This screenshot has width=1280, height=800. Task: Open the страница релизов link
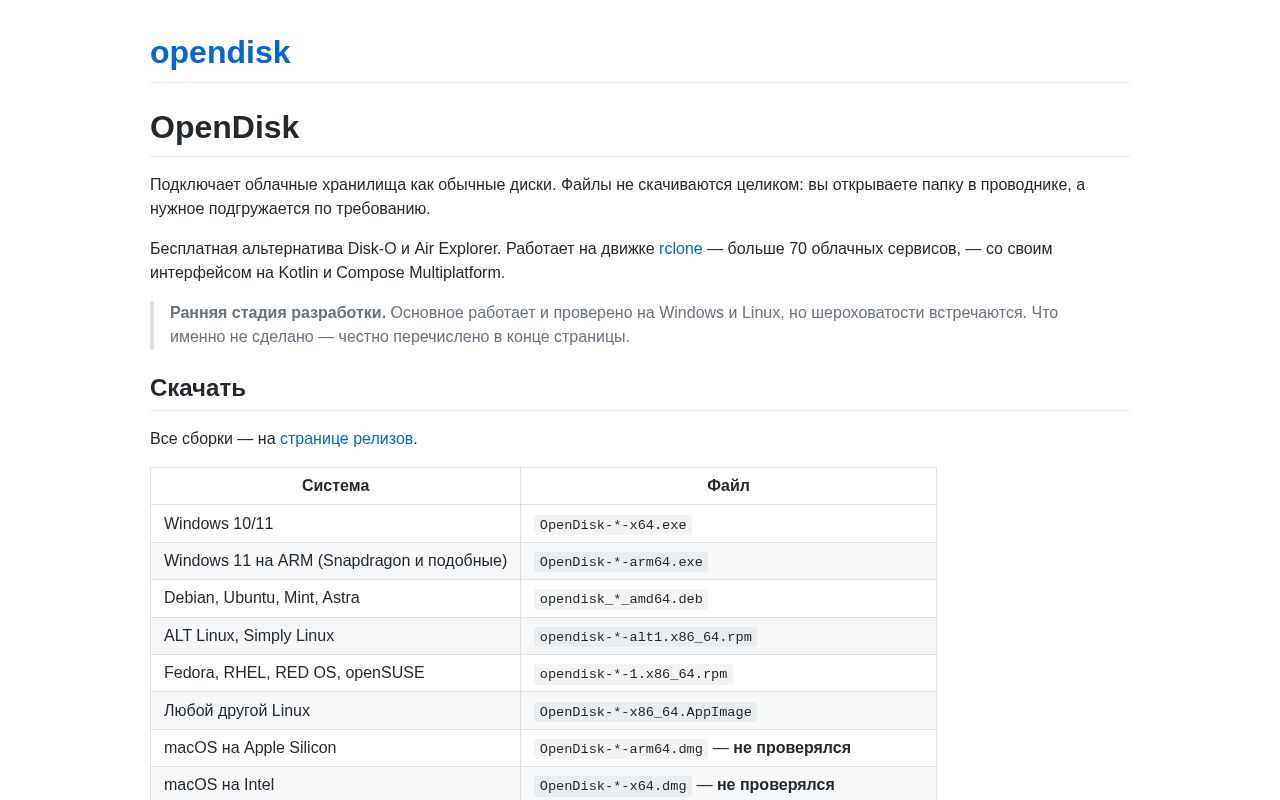(346, 438)
